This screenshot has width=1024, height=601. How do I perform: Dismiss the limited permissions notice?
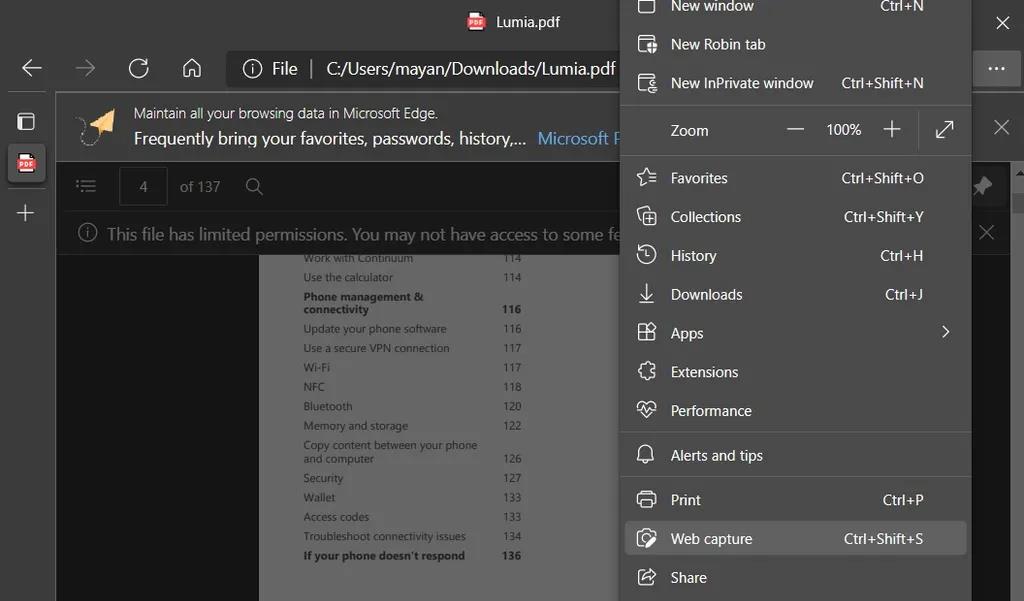pos(986,232)
